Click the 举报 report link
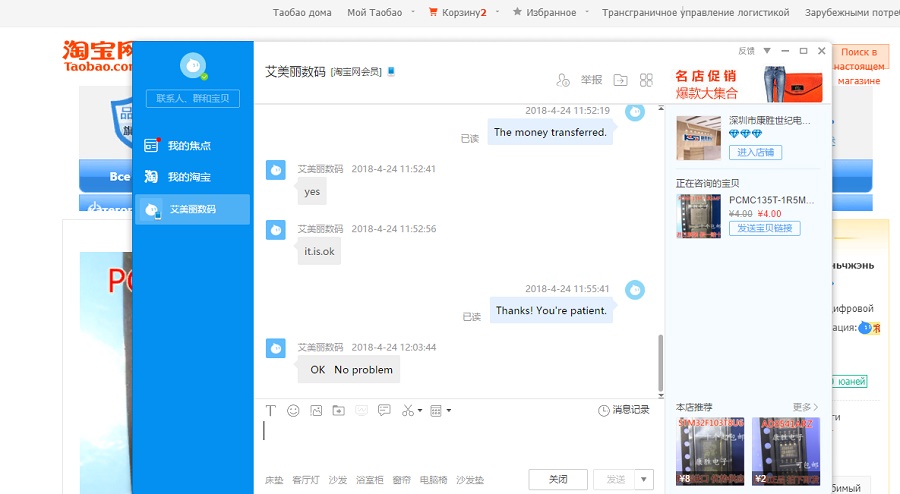 click(x=591, y=80)
